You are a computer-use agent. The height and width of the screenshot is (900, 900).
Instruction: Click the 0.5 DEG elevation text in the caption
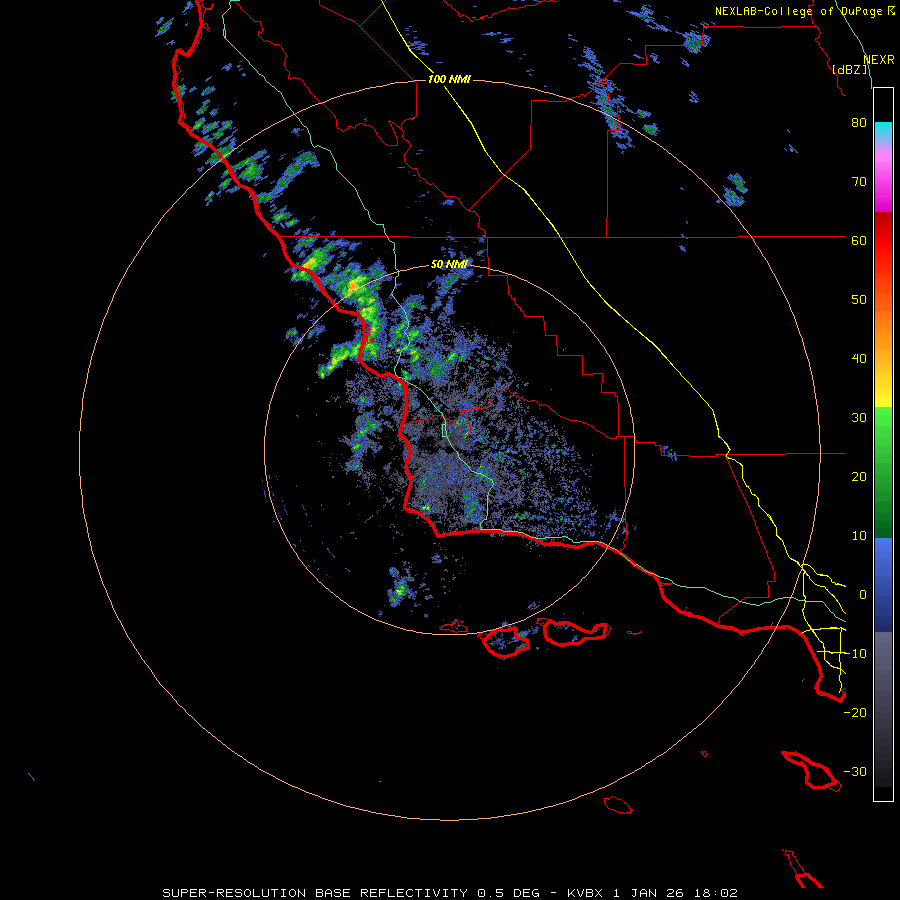(x=509, y=893)
